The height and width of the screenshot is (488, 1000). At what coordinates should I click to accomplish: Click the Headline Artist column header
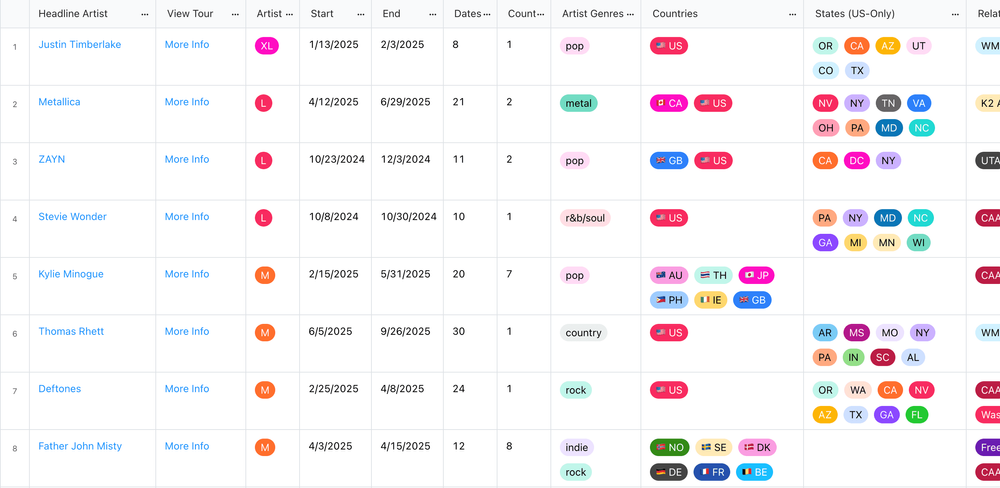pos(73,13)
